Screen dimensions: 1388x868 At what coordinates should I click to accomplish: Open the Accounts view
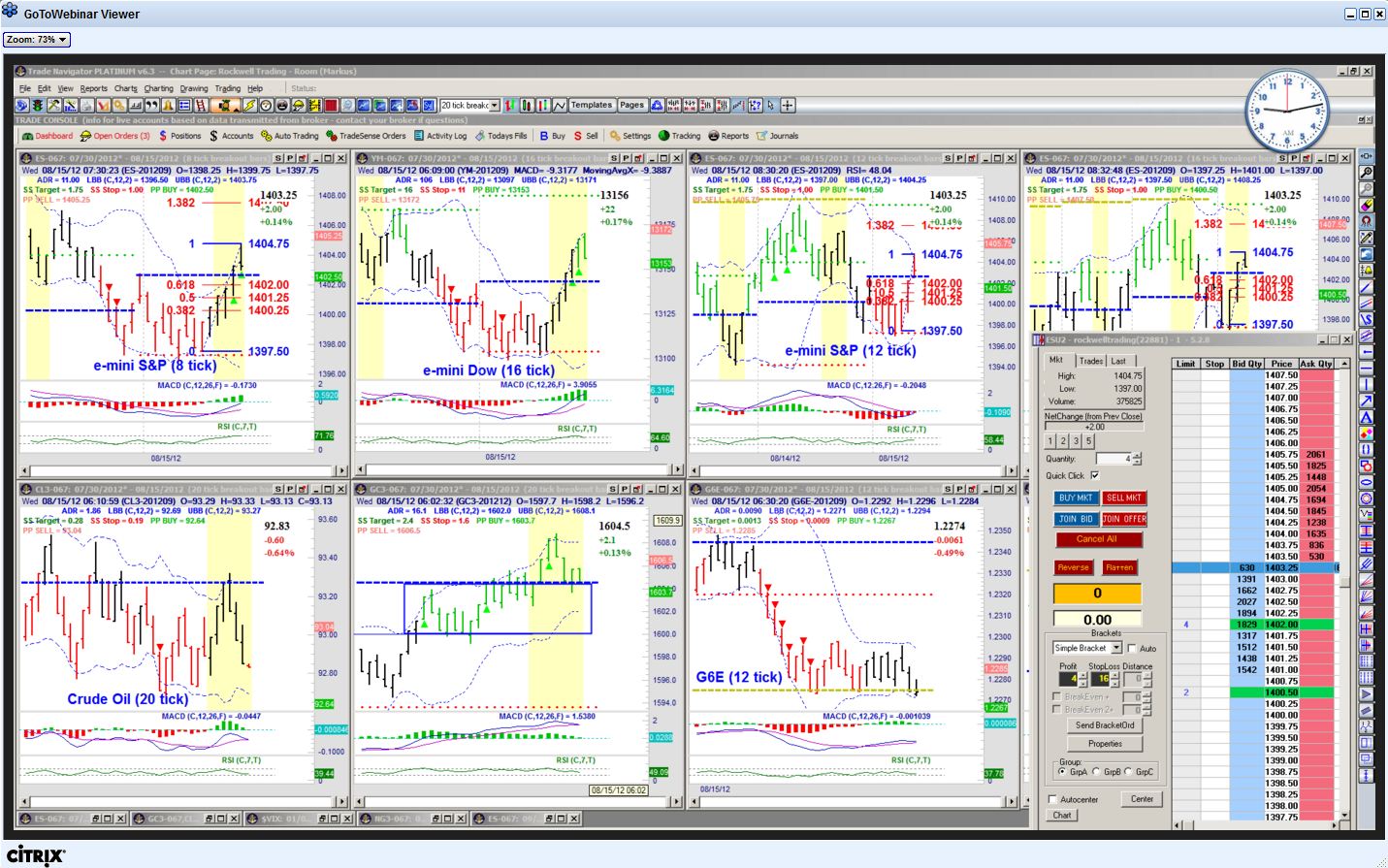pyautogui.click(x=231, y=136)
